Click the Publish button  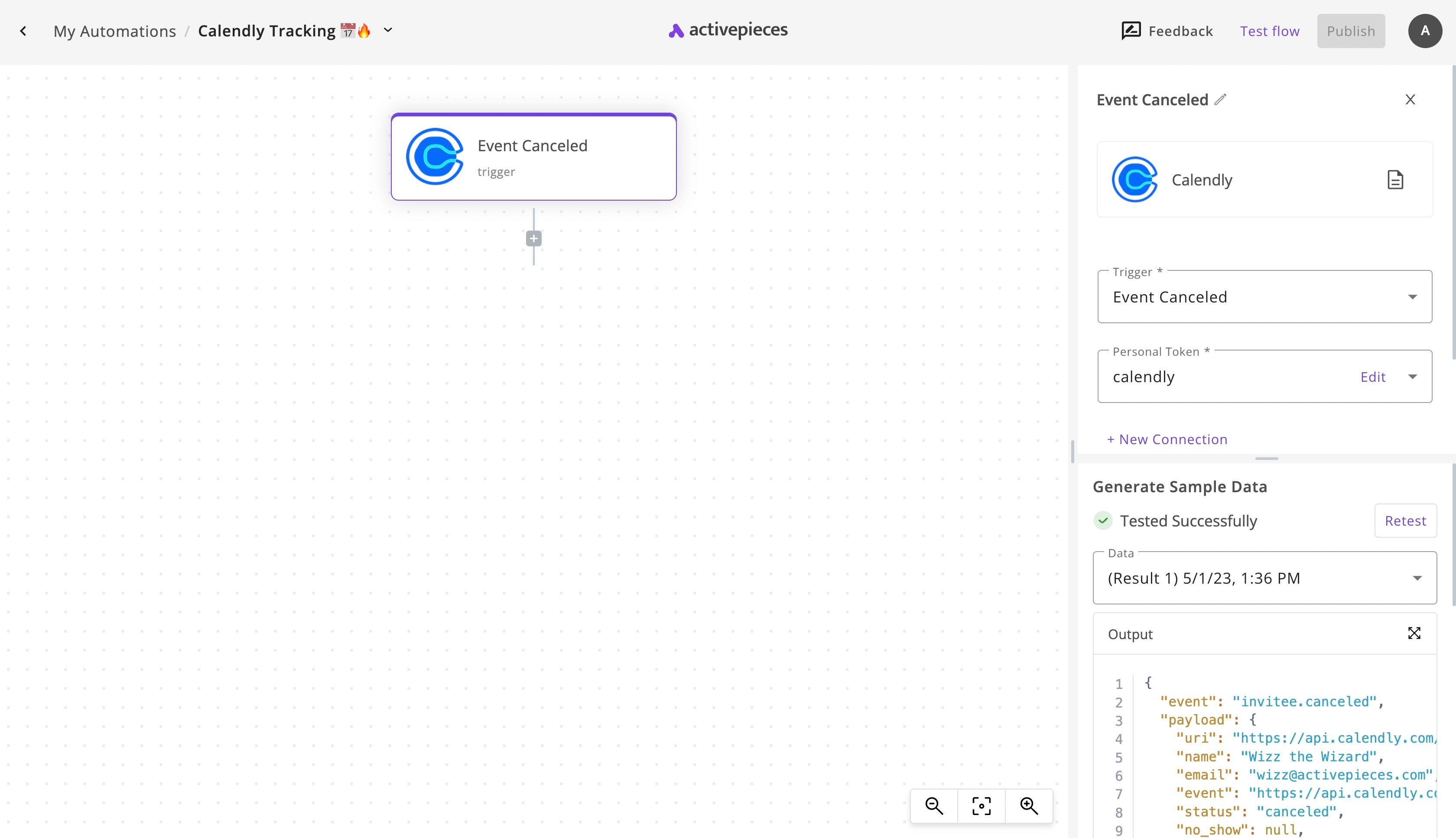[1351, 31]
